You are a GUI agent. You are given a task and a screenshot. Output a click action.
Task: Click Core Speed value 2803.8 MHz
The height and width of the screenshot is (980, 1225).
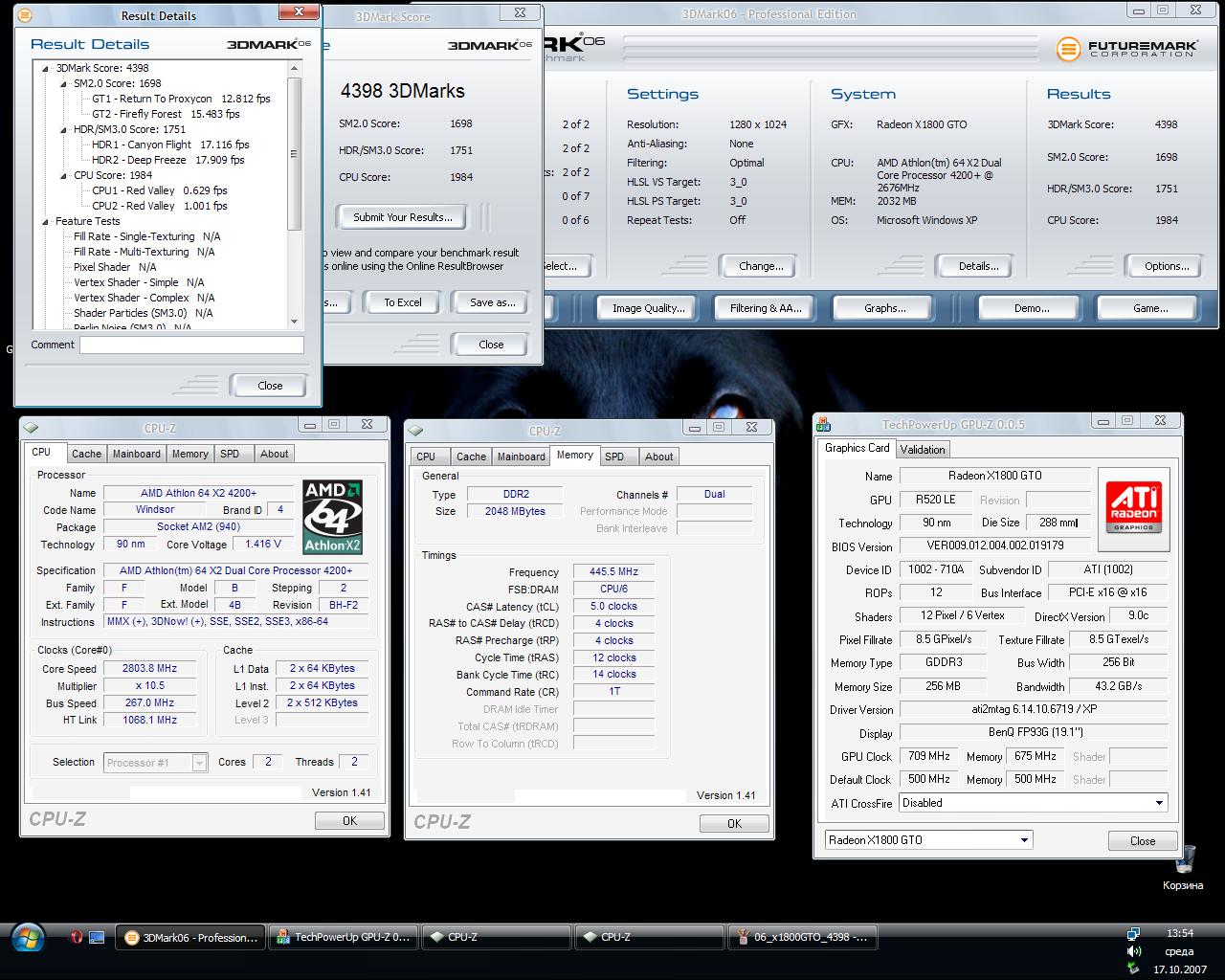coord(149,669)
